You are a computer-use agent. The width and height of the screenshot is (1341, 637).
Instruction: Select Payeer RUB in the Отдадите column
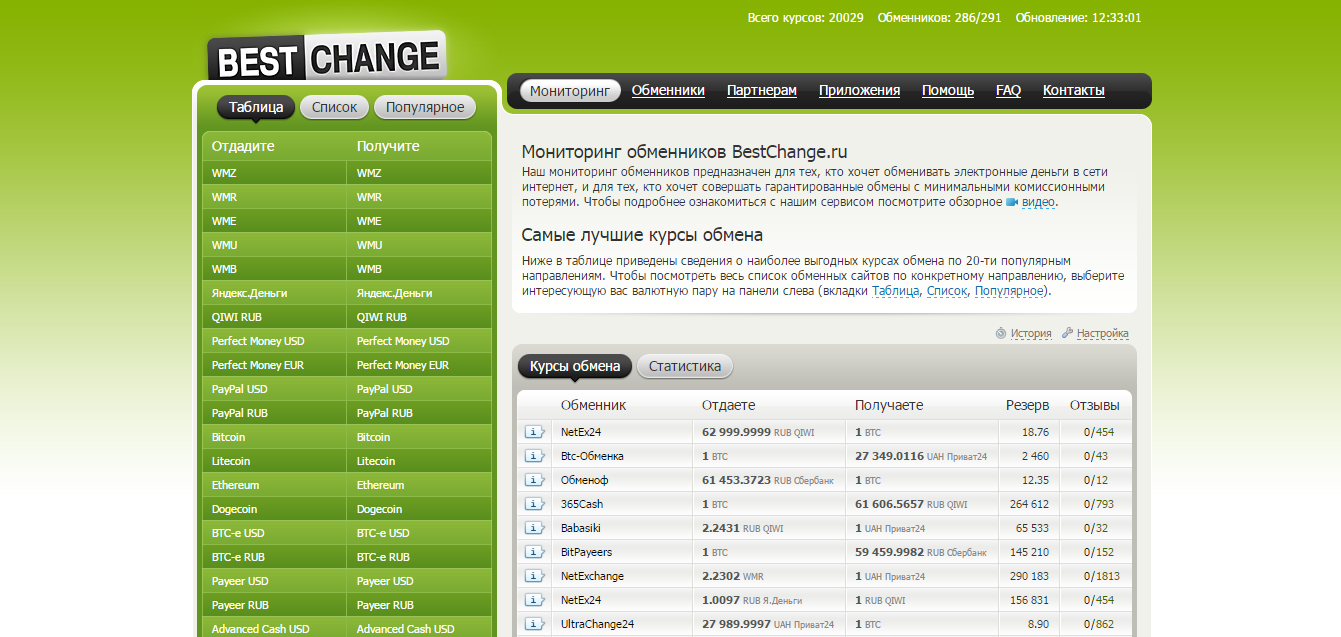tap(274, 605)
